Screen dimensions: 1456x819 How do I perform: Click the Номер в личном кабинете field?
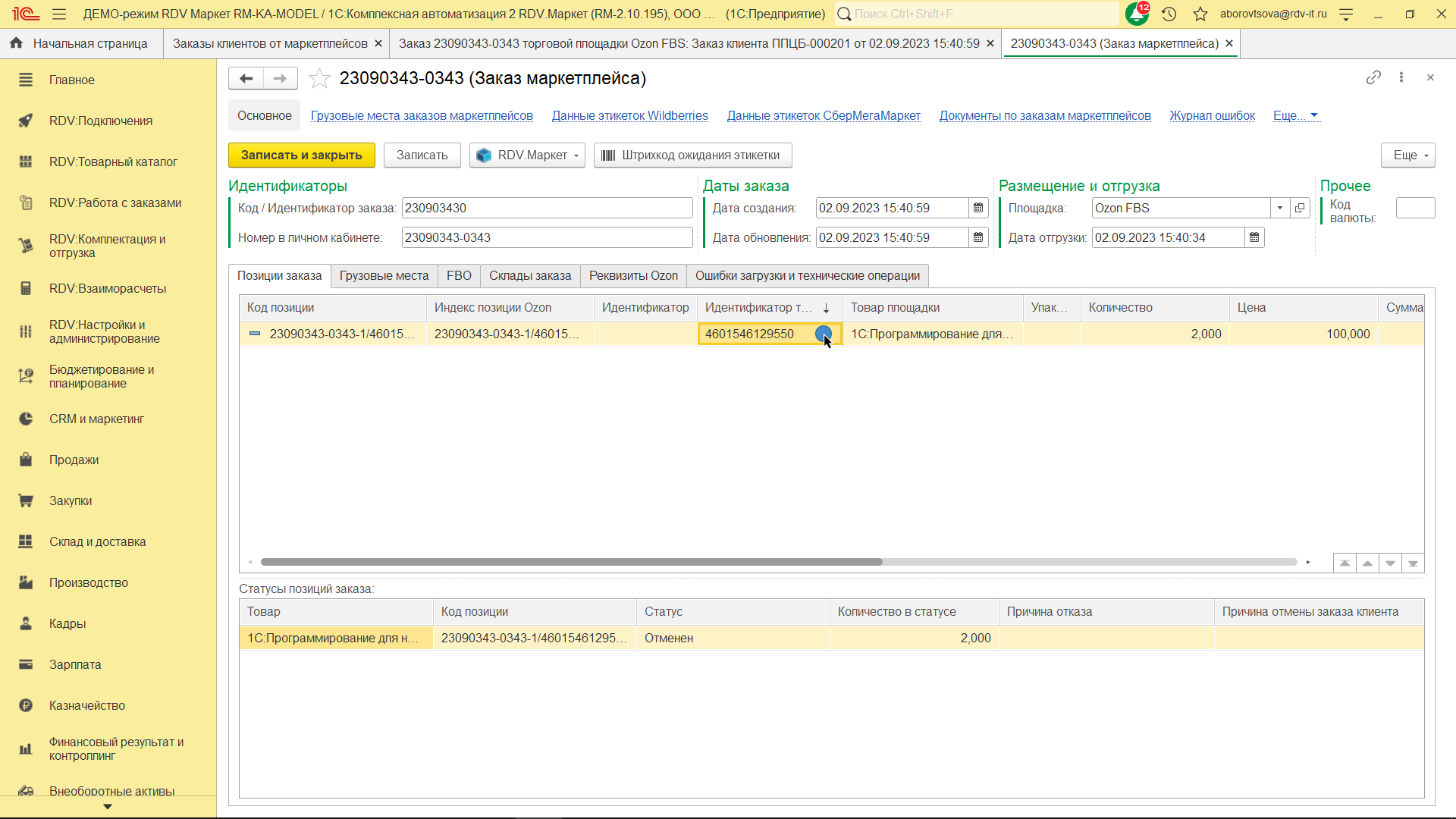point(546,237)
